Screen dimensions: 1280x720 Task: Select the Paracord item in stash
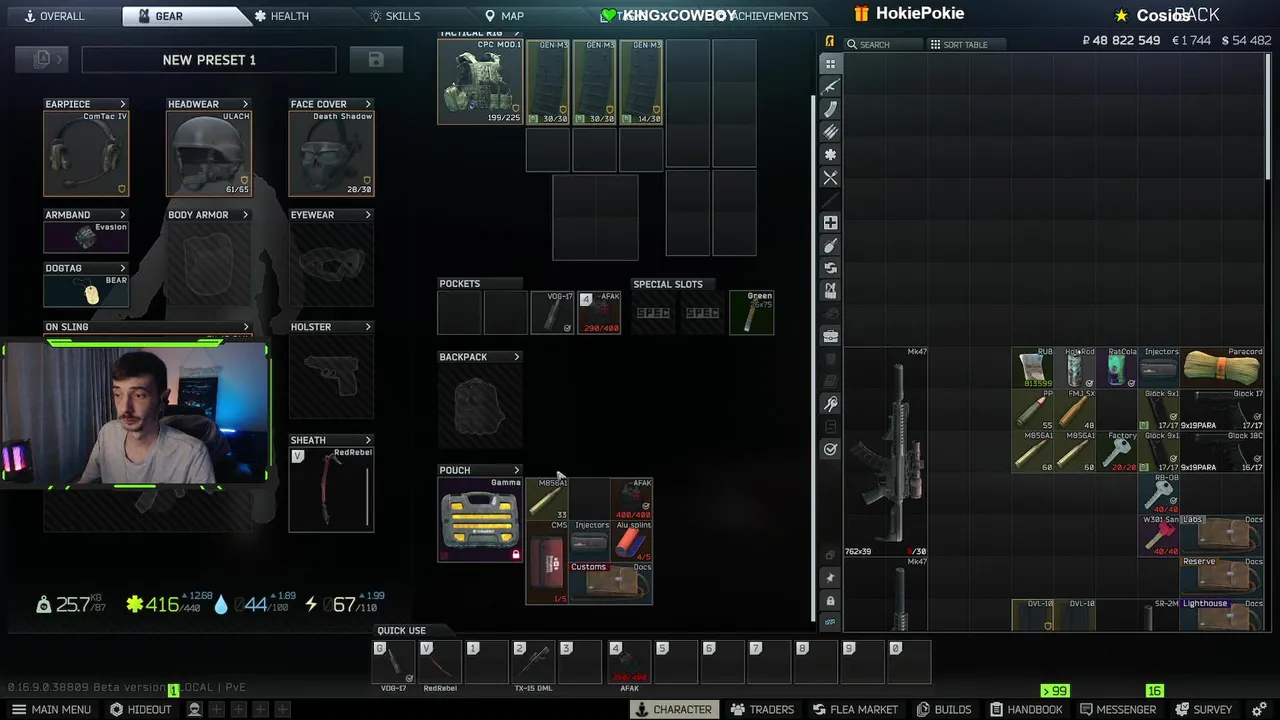[x=1222, y=367]
